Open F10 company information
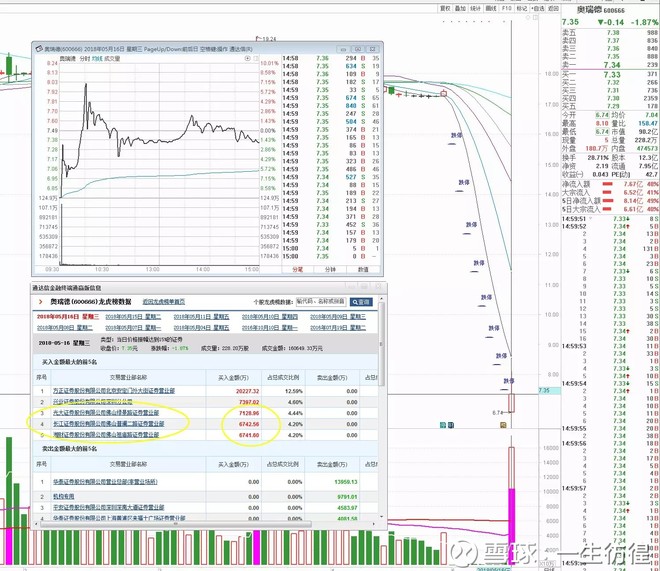This screenshot has width=660, height=571. click(507, 8)
